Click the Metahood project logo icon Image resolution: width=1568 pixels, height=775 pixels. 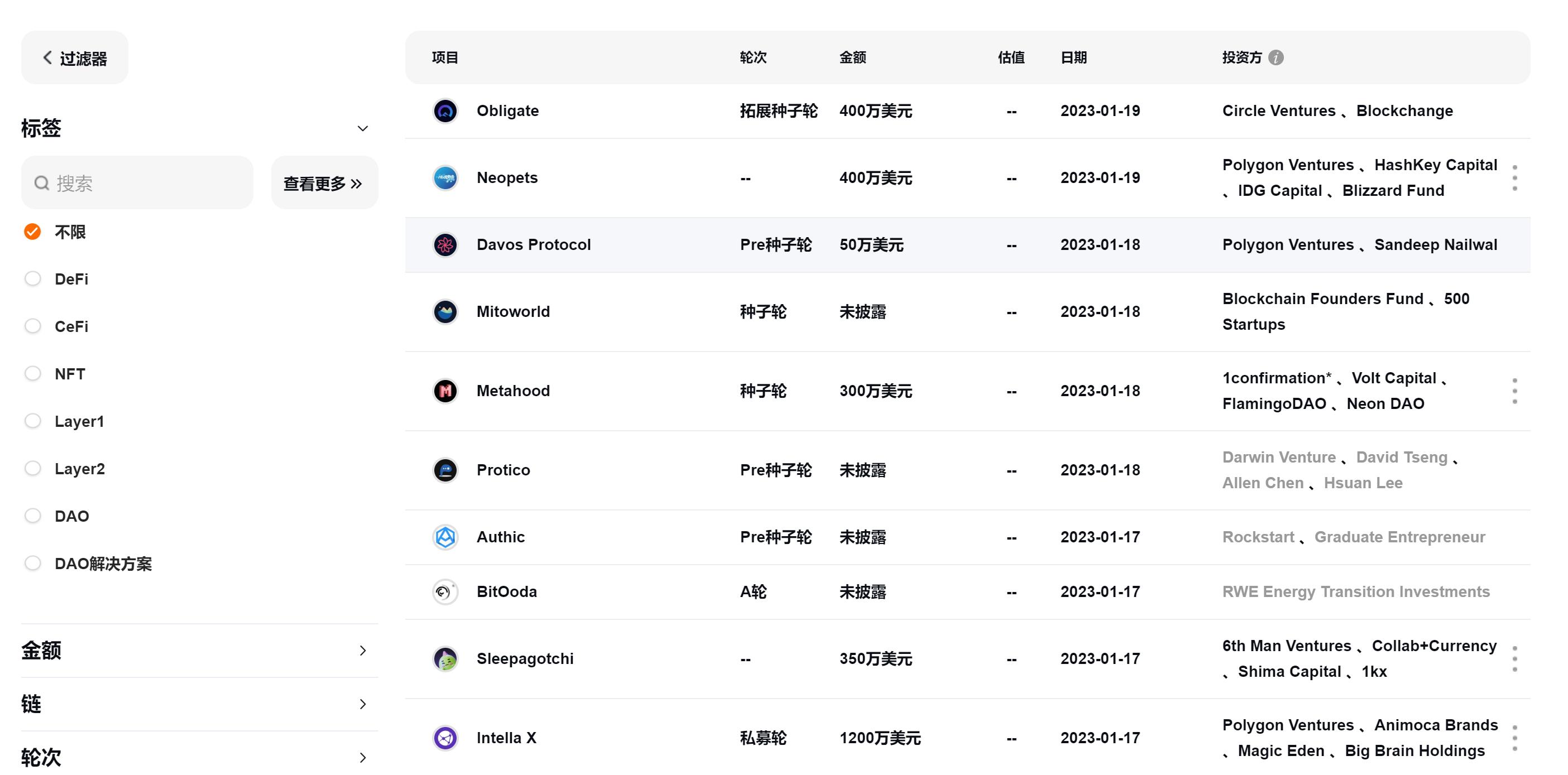(x=445, y=391)
